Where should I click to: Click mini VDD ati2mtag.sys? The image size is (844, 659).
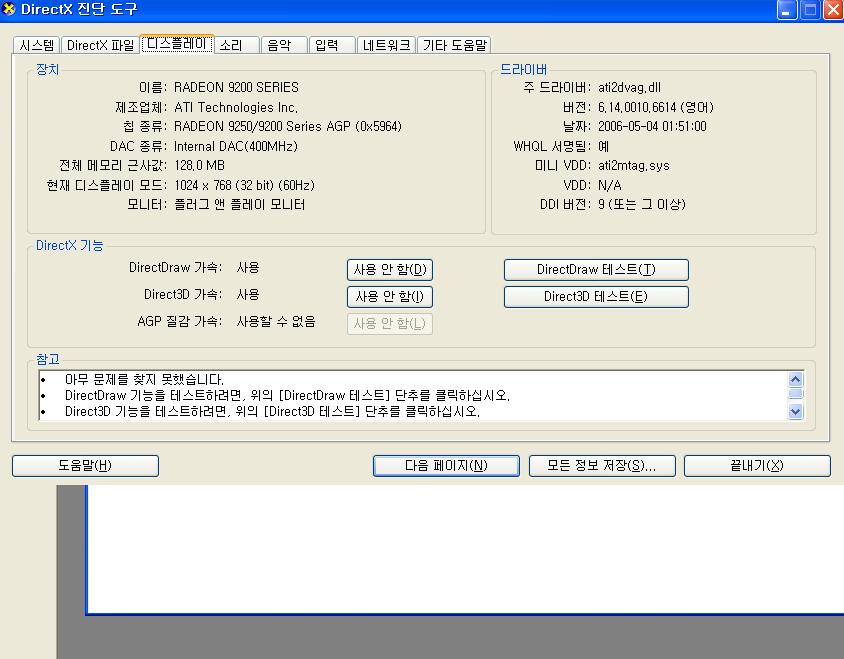click(x=634, y=166)
